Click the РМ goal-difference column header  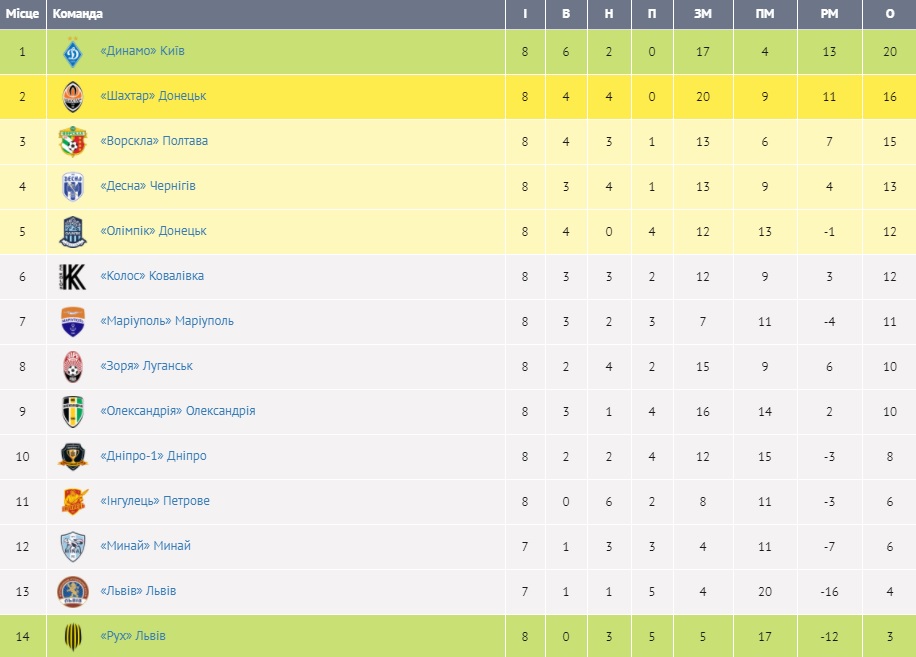829,14
